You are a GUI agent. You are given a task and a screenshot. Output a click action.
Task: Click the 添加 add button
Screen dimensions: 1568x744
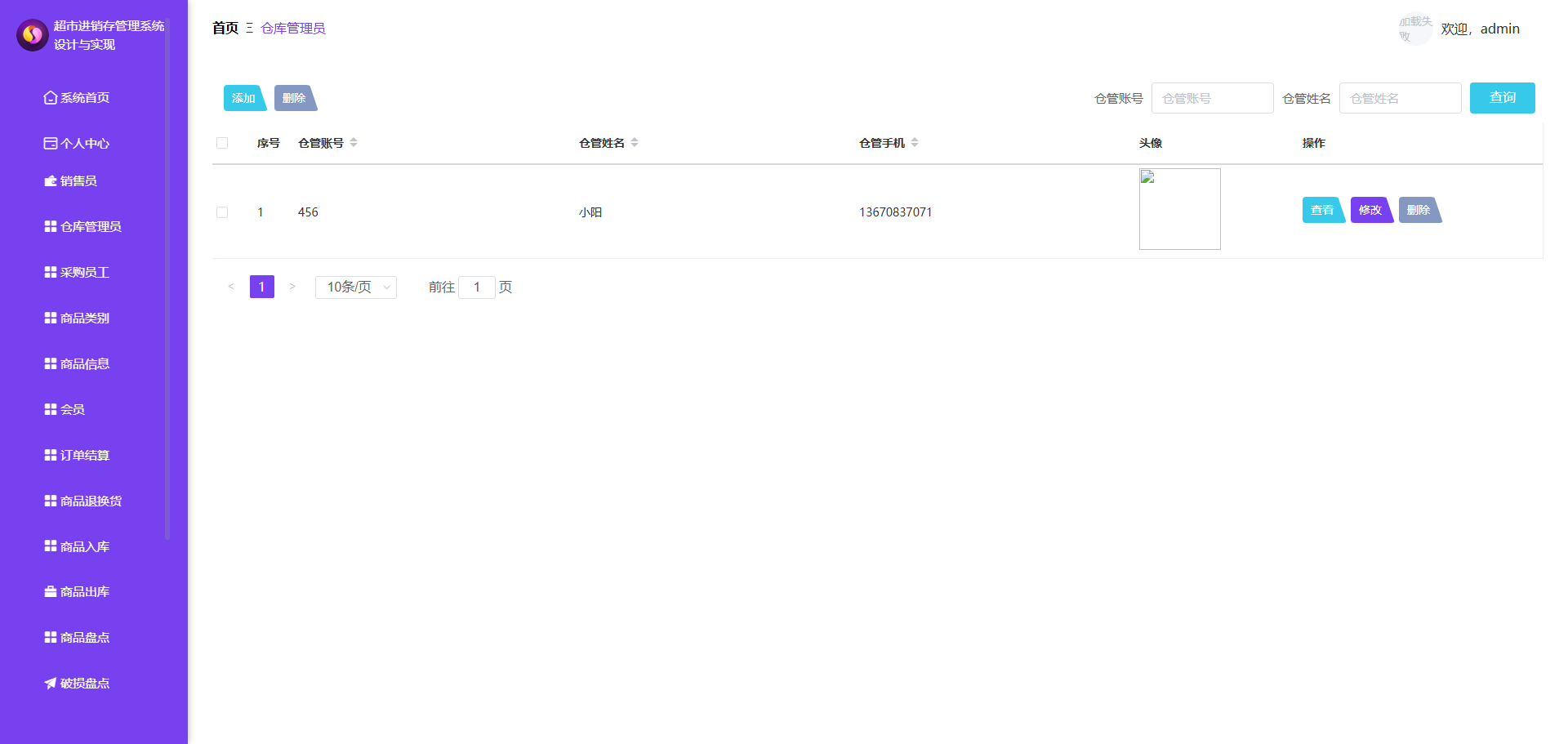click(x=243, y=98)
